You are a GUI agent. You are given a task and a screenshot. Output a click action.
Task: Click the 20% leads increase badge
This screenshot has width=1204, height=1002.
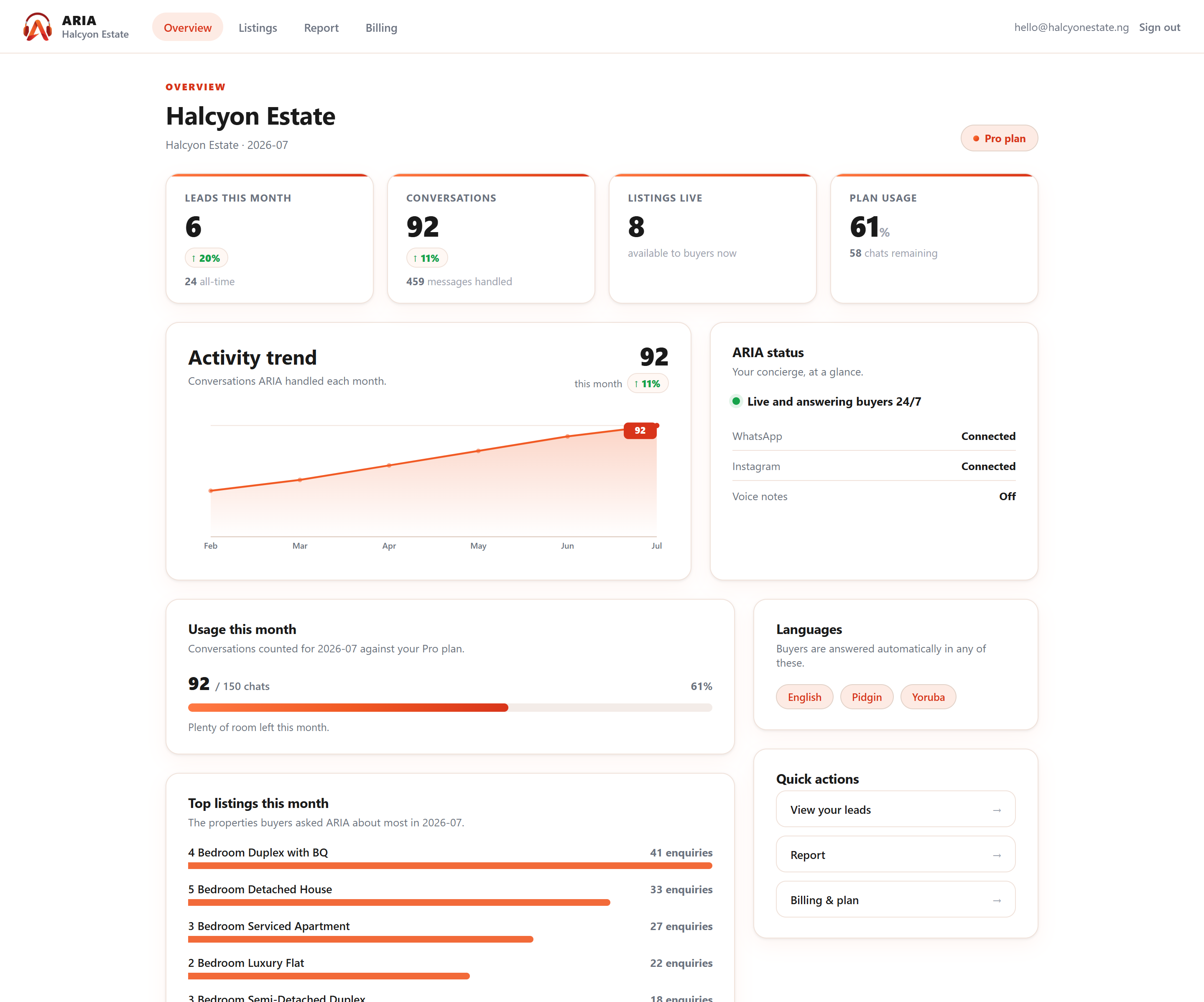[206, 258]
